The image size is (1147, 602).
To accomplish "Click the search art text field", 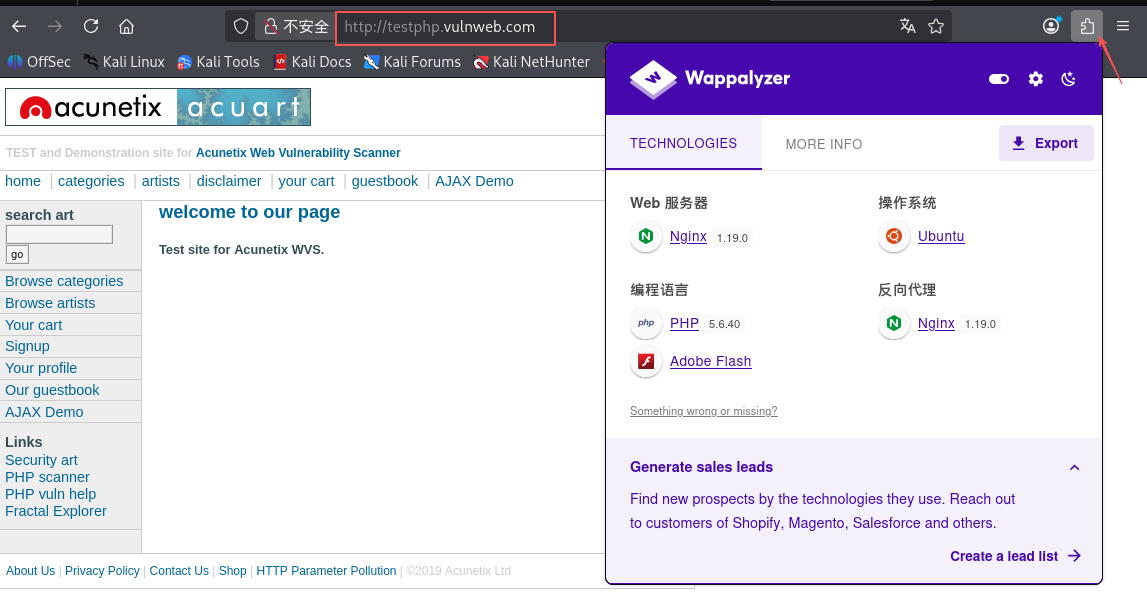I will [x=59, y=234].
